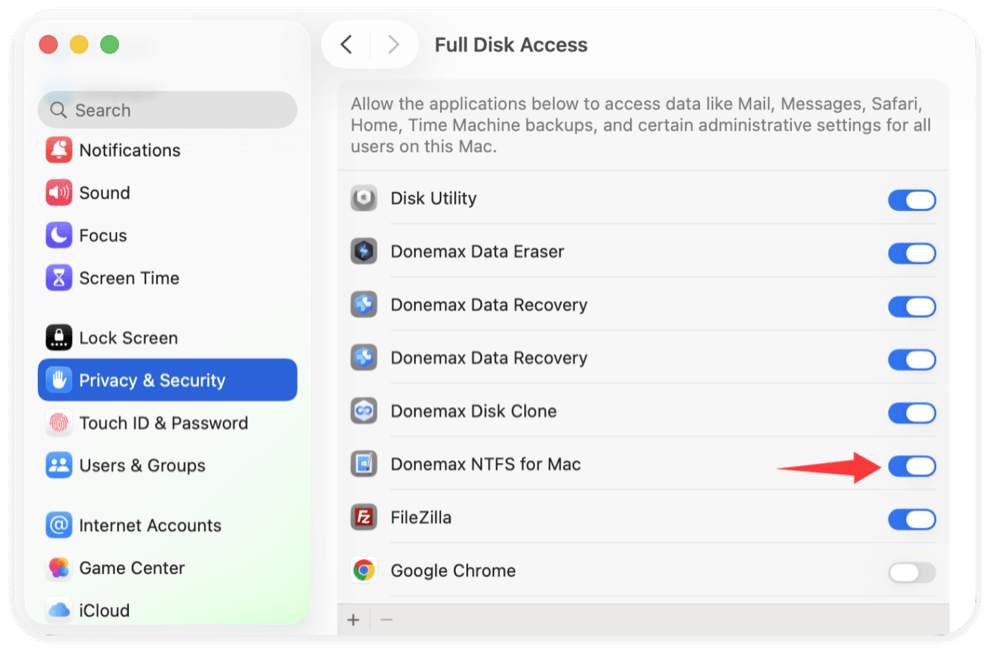Click the Disk Utility app icon

363,198
